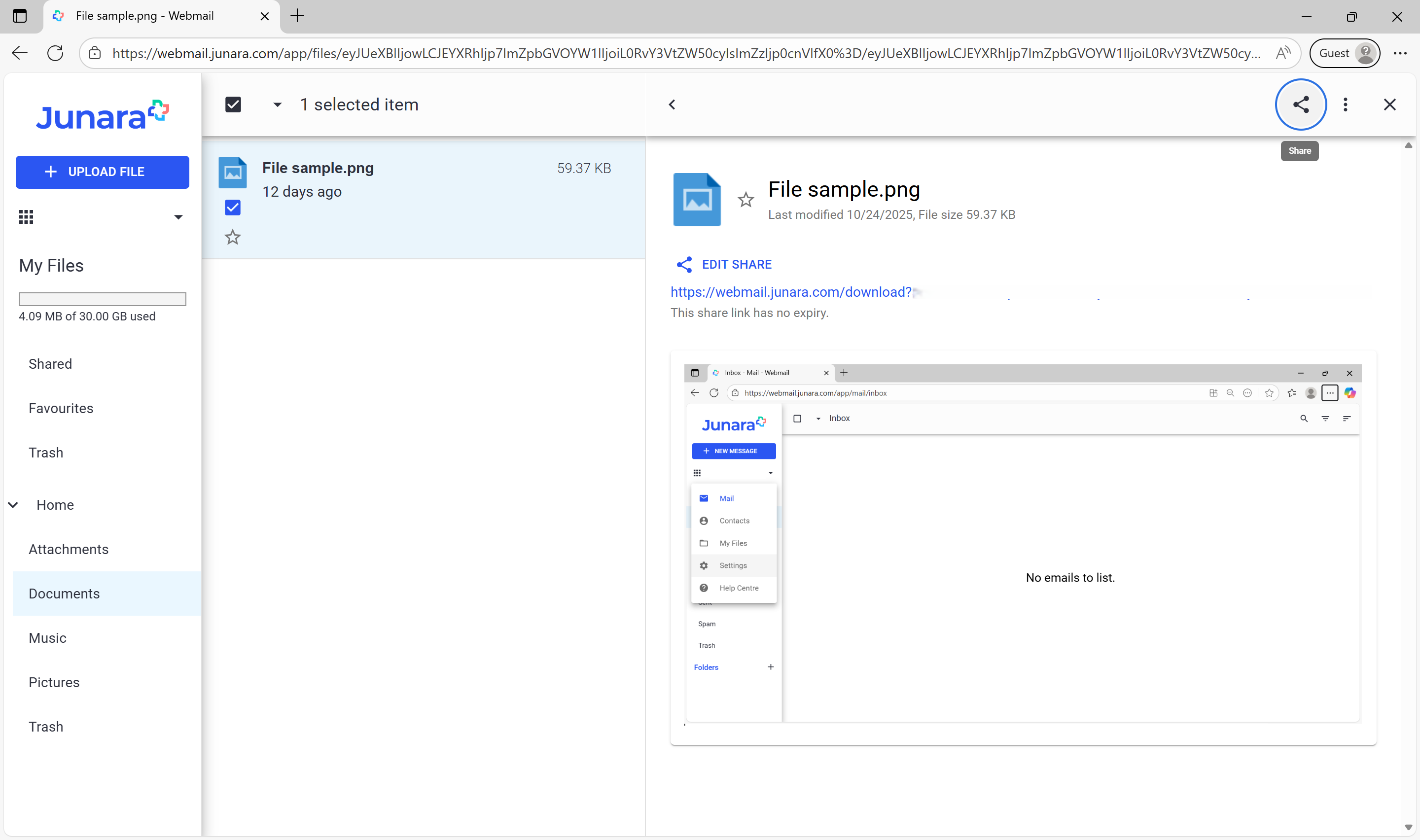
Task: Toggle the select-all checkbox in the header
Action: (x=233, y=105)
